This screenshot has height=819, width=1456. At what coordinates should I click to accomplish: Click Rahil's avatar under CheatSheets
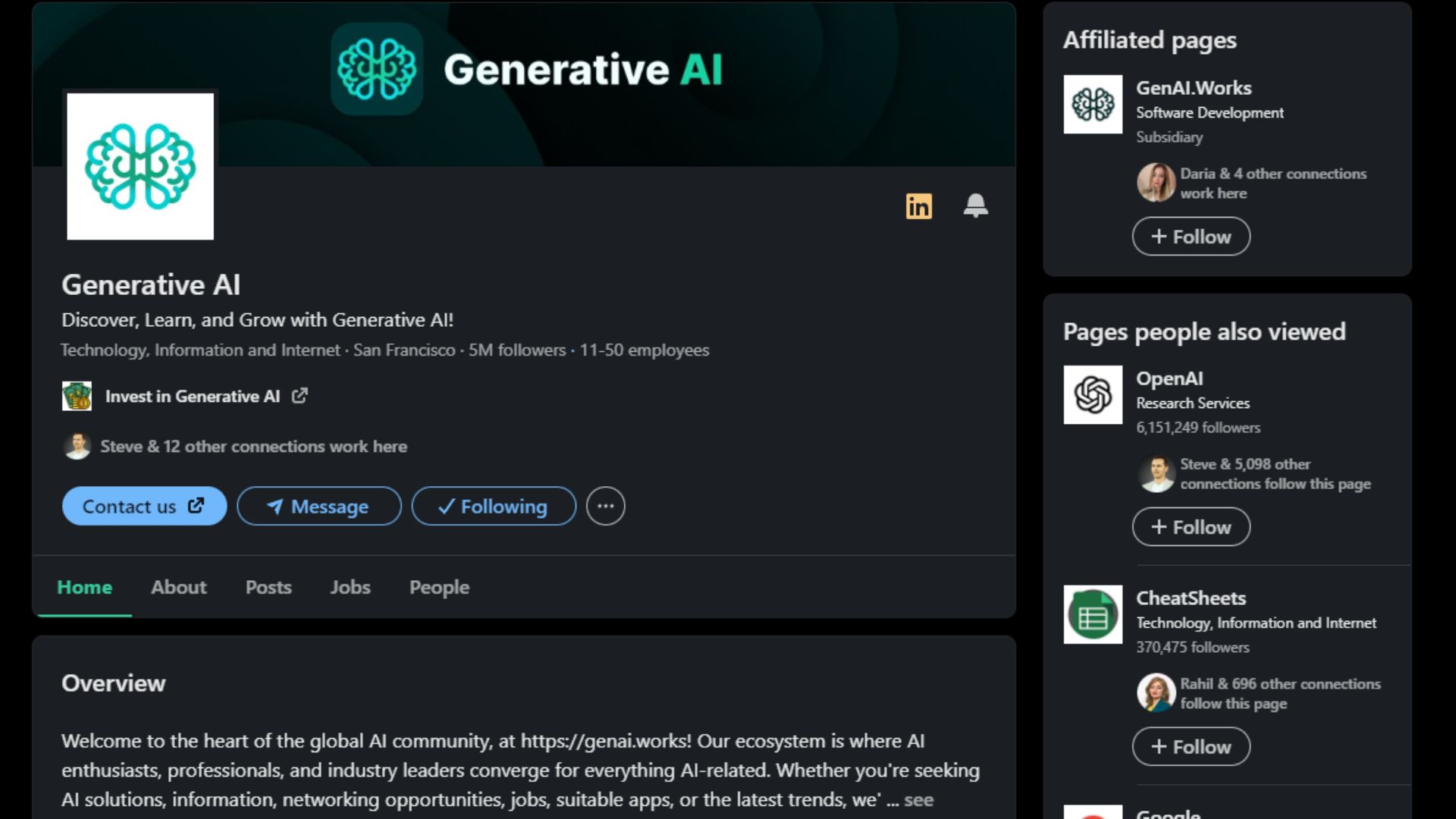pos(1156,693)
